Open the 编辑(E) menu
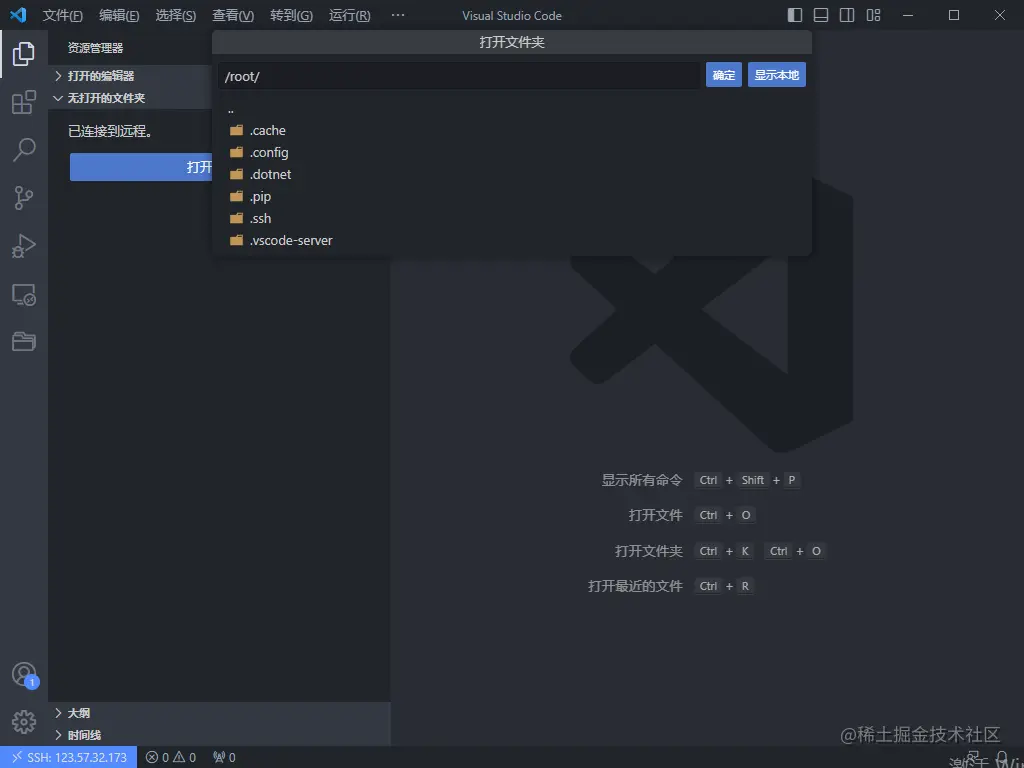 tap(119, 15)
